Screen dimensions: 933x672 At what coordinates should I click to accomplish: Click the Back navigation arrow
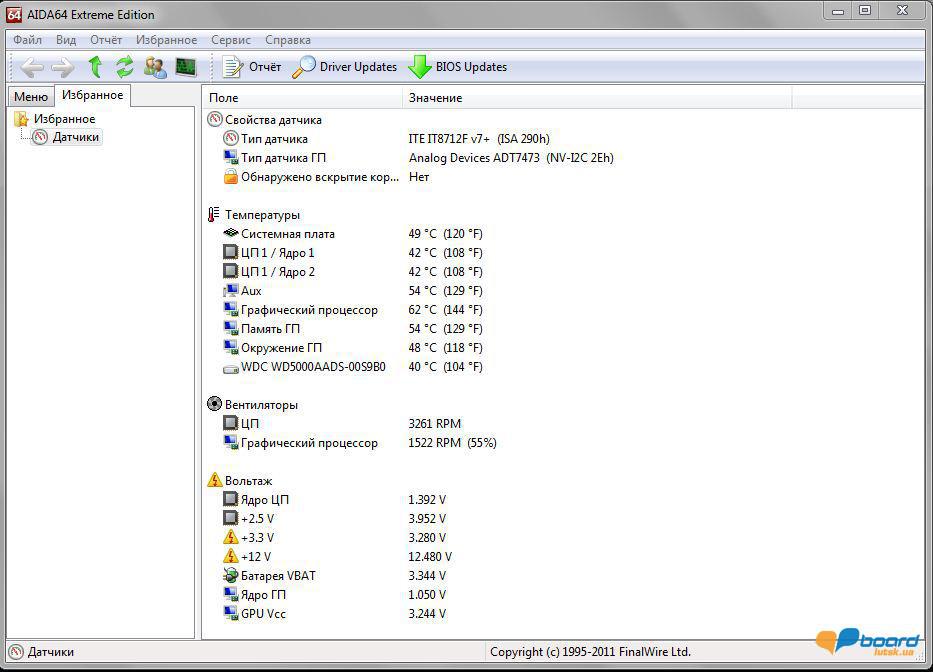coord(32,67)
